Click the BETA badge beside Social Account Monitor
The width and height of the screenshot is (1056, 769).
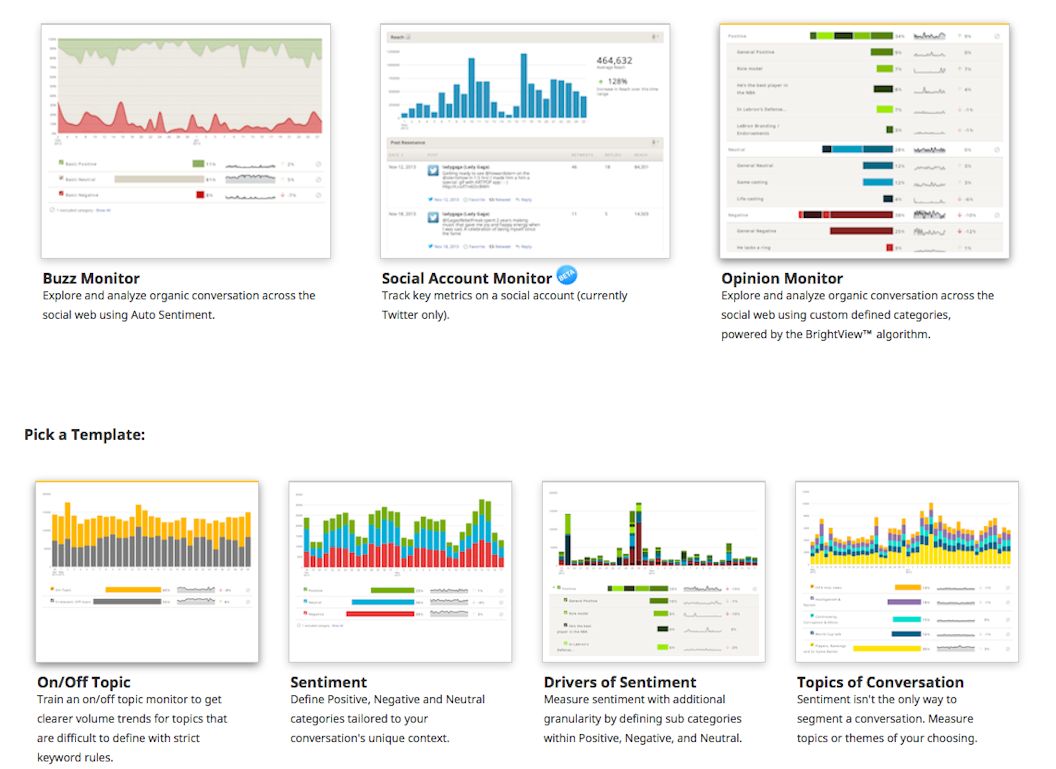(567, 275)
